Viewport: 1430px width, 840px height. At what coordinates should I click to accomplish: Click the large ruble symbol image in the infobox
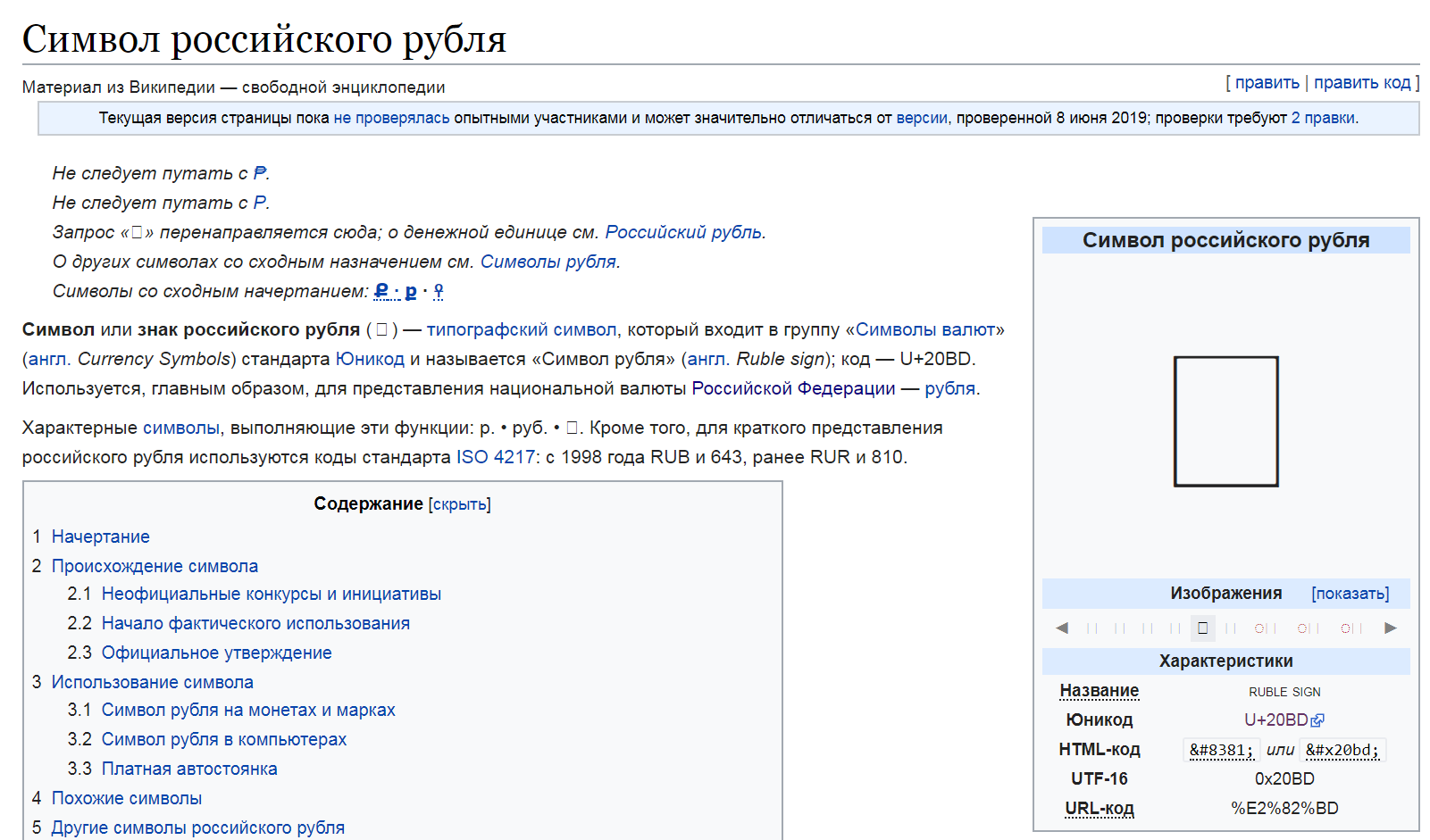click(x=1226, y=421)
